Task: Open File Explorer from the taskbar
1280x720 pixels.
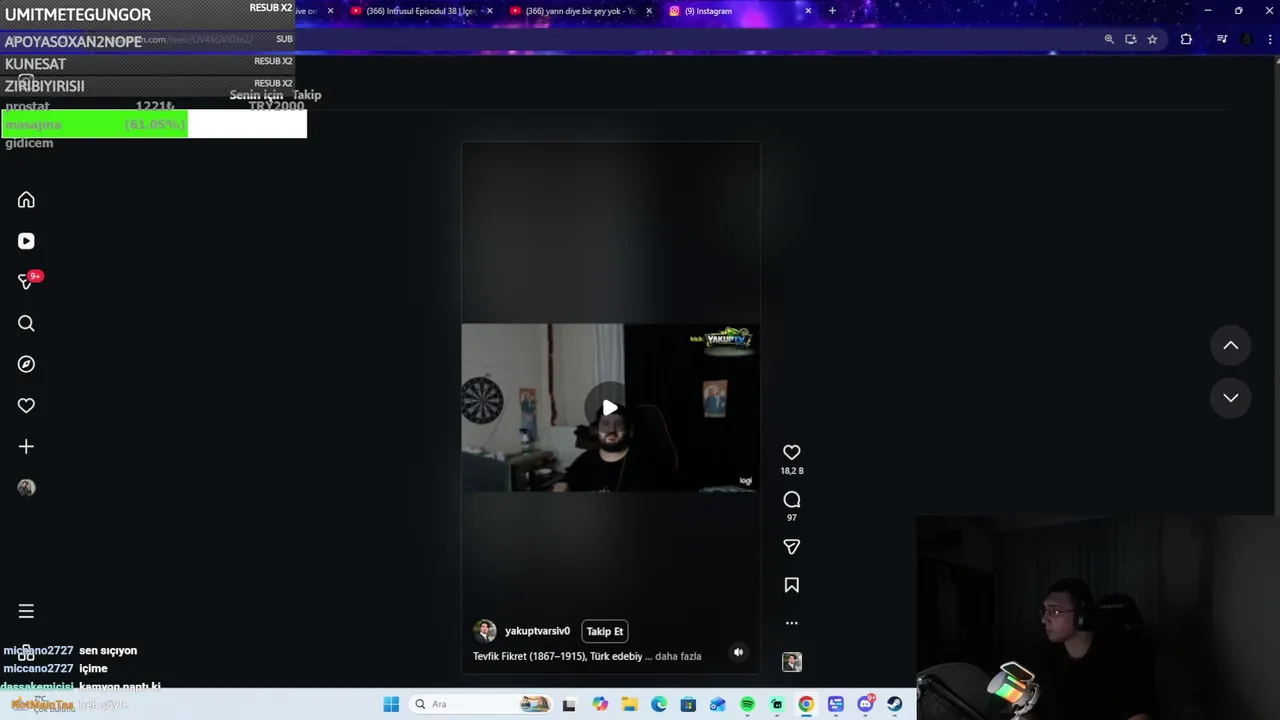Action: coord(630,704)
